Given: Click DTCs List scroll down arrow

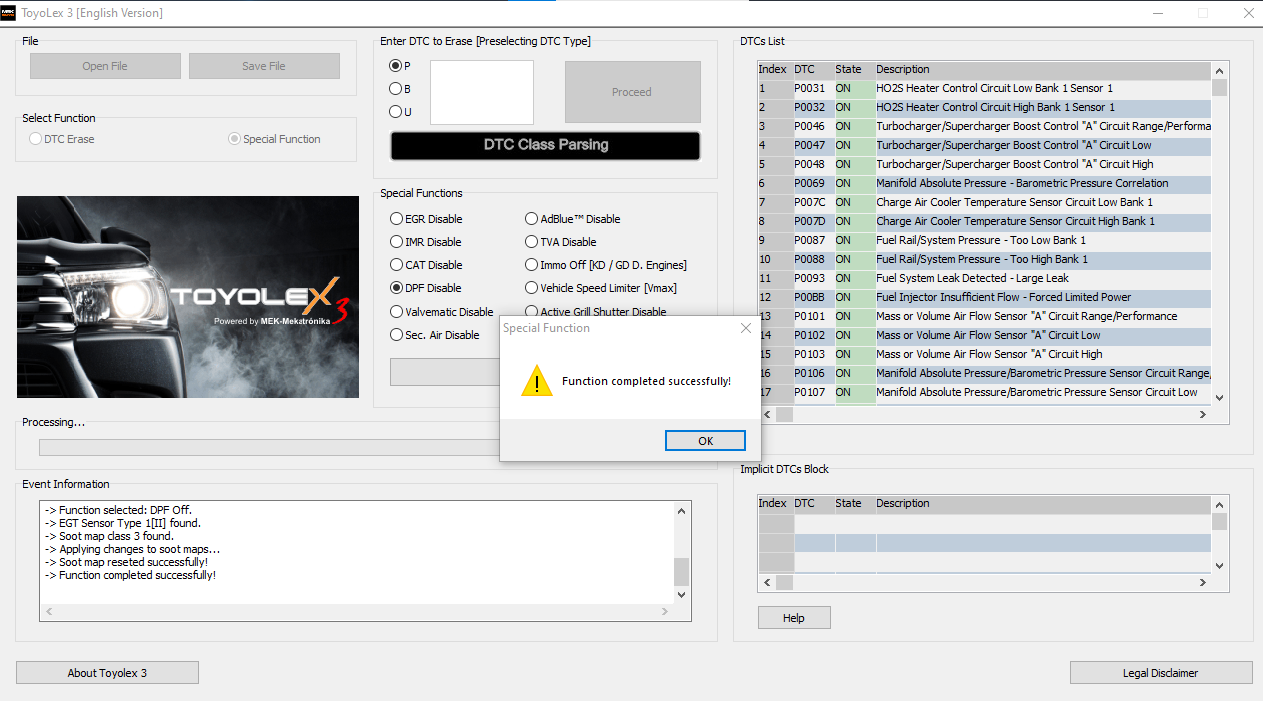Looking at the screenshot, I should click(x=1219, y=398).
